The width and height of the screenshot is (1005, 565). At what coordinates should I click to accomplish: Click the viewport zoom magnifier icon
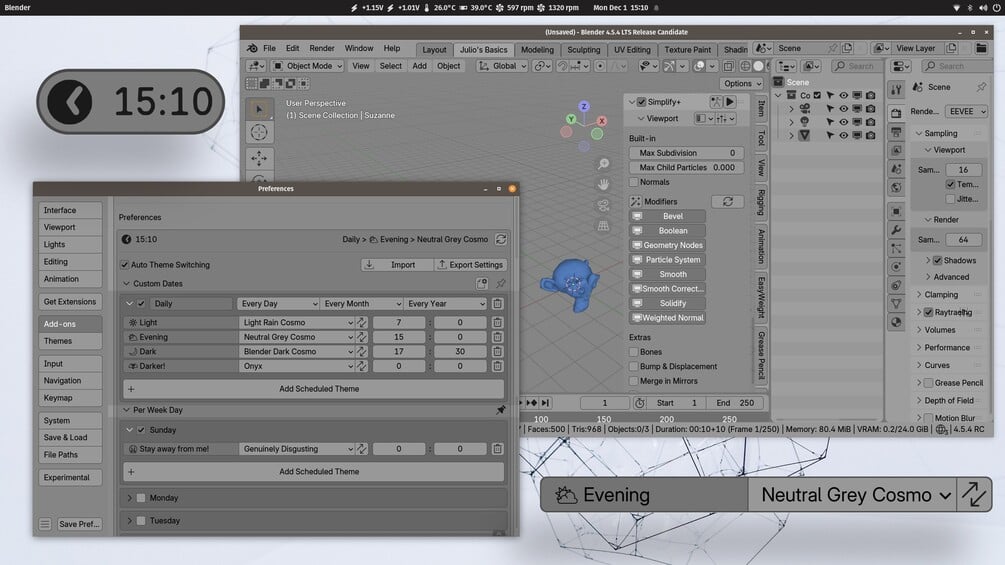[603, 164]
